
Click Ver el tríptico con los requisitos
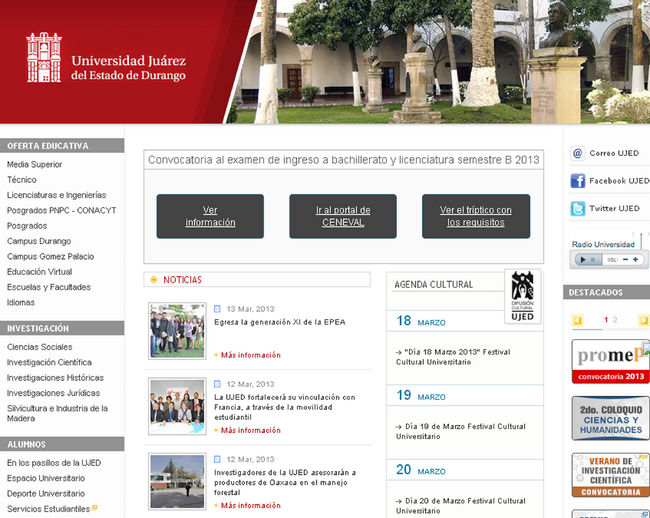tap(475, 216)
